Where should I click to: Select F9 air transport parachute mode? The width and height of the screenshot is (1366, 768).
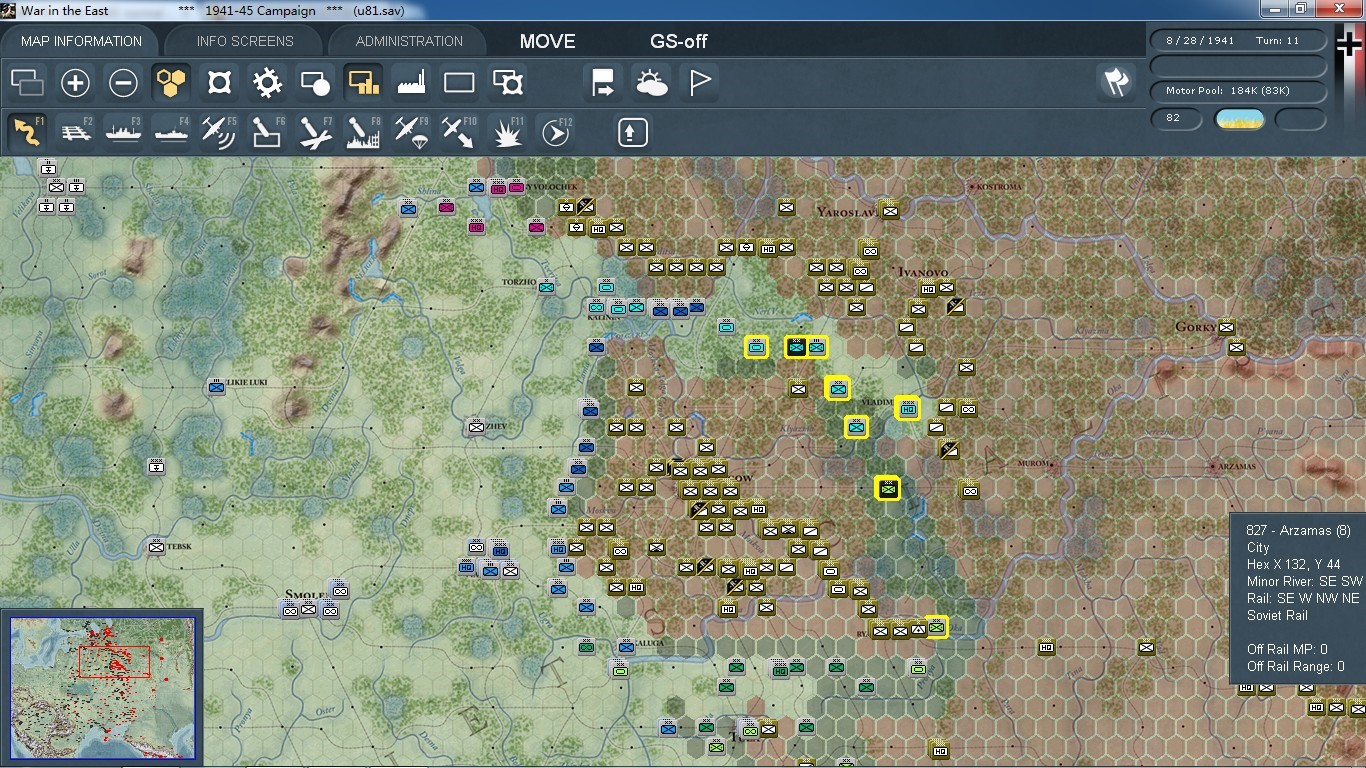pyautogui.click(x=411, y=131)
